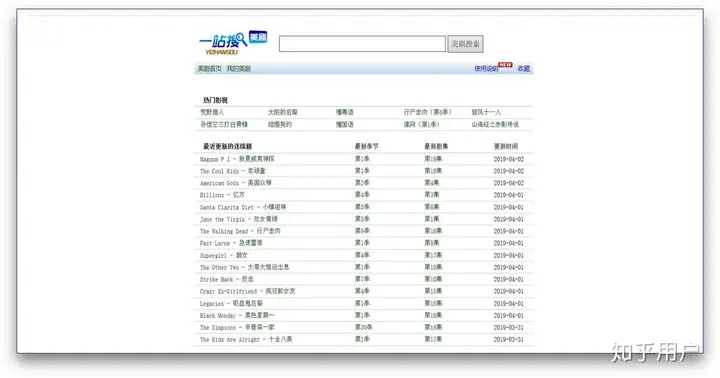720x378 pixels.
Task: Open hot title 荒野猎人
Action: [212, 112]
